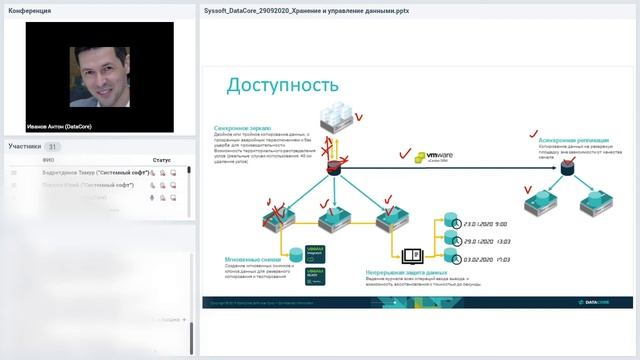Click the slide title Доступность
This screenshot has height=360, width=640.
[x=282, y=85]
